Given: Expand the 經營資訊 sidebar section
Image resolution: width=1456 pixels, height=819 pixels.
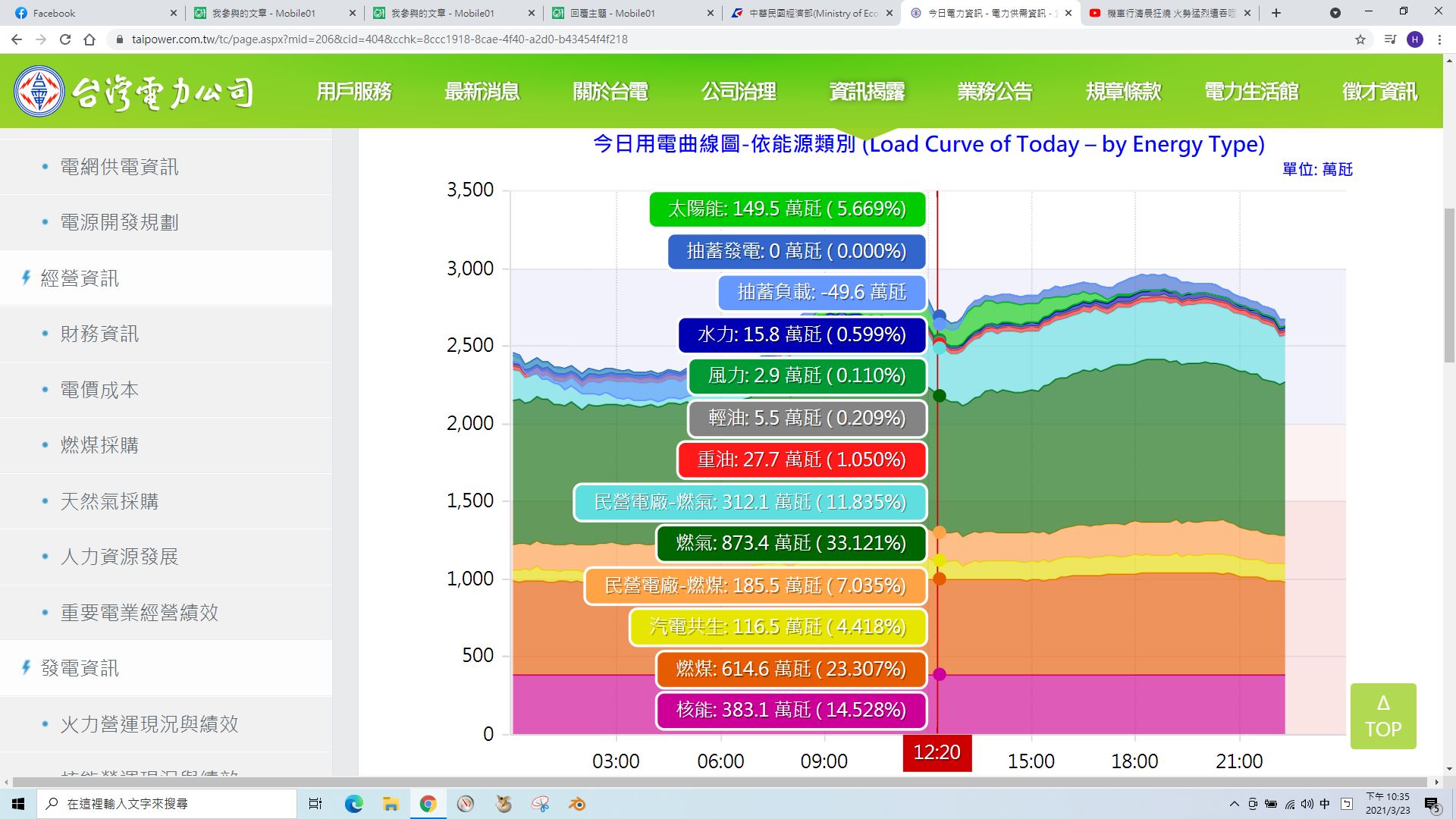Looking at the screenshot, I should 80,278.
